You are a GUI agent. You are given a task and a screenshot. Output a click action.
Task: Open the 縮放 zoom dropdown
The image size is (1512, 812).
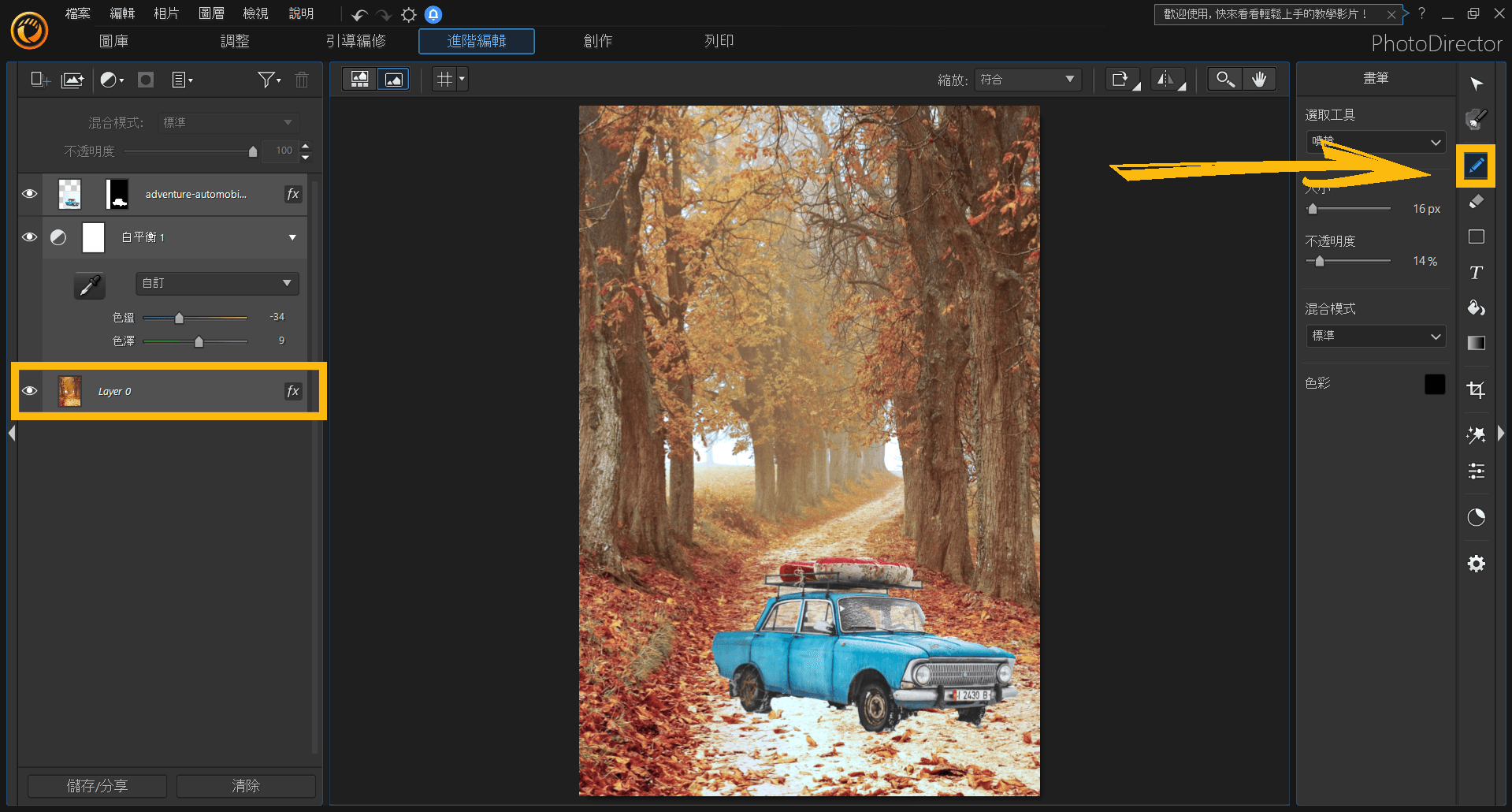(1027, 80)
